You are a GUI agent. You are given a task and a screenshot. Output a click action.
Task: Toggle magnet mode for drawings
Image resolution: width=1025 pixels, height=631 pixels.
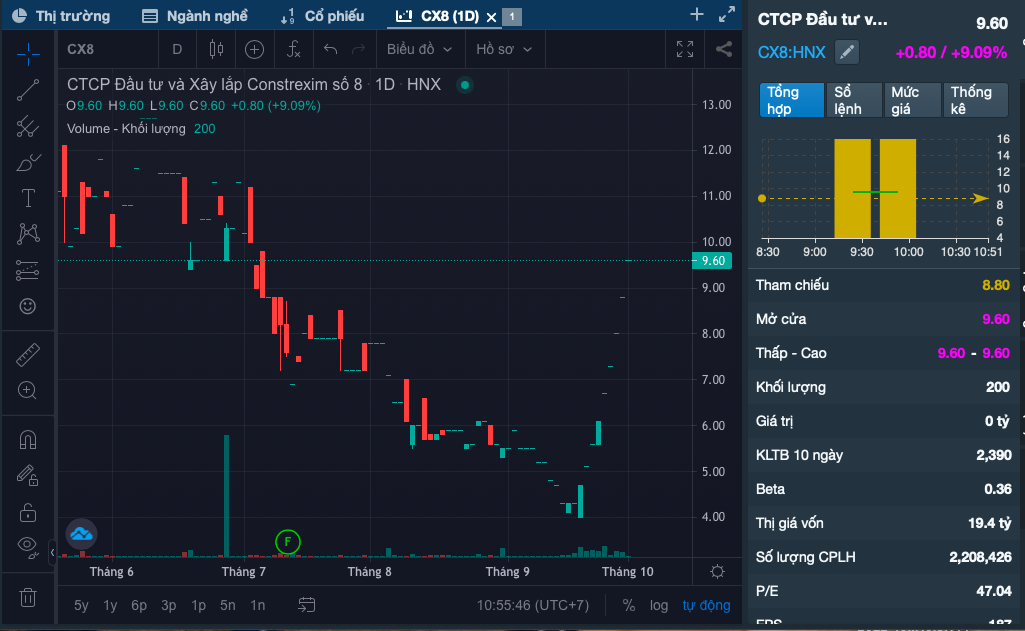pos(27,439)
